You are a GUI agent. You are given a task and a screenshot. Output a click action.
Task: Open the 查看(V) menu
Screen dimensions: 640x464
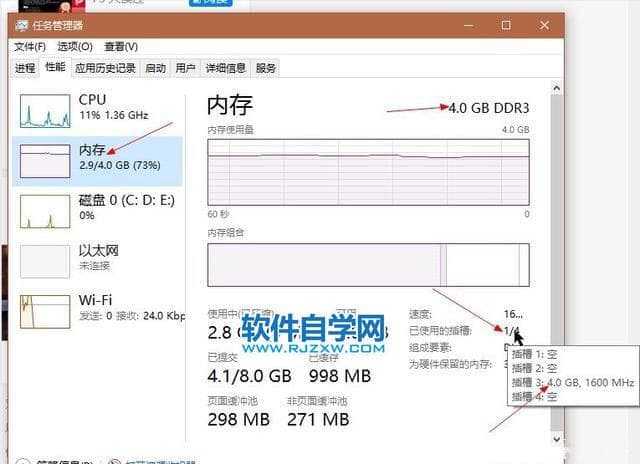pos(120,46)
